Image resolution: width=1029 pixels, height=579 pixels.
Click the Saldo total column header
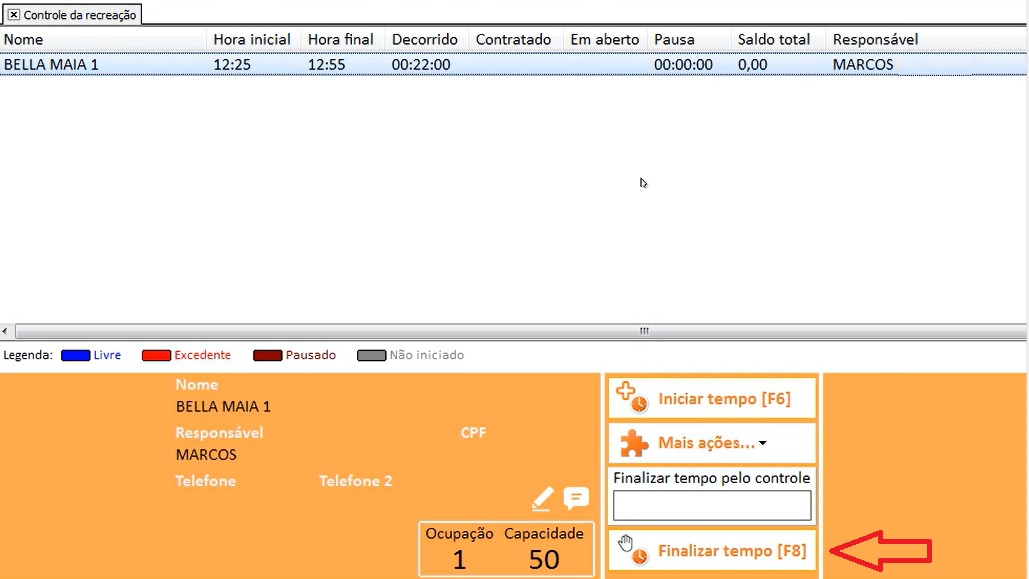pos(773,39)
